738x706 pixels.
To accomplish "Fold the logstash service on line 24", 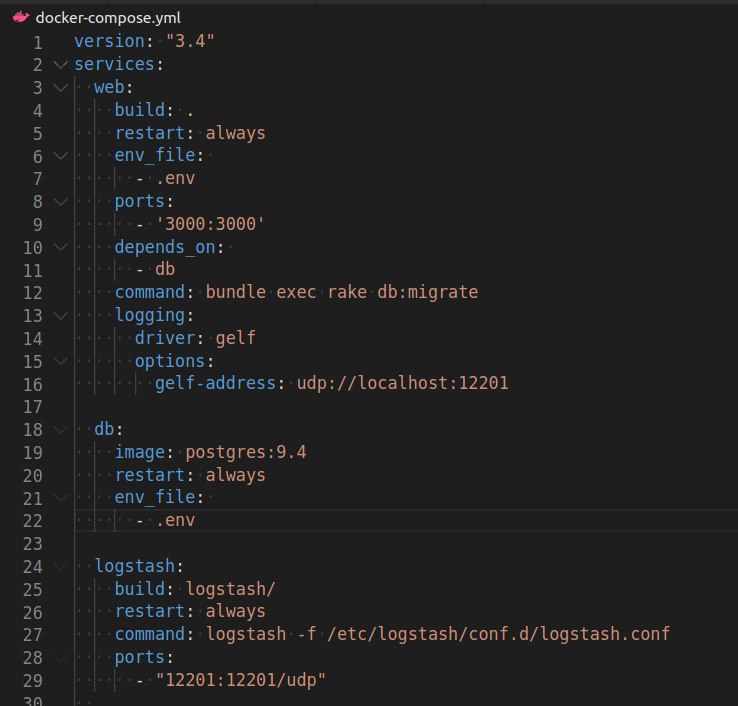I will (61, 566).
